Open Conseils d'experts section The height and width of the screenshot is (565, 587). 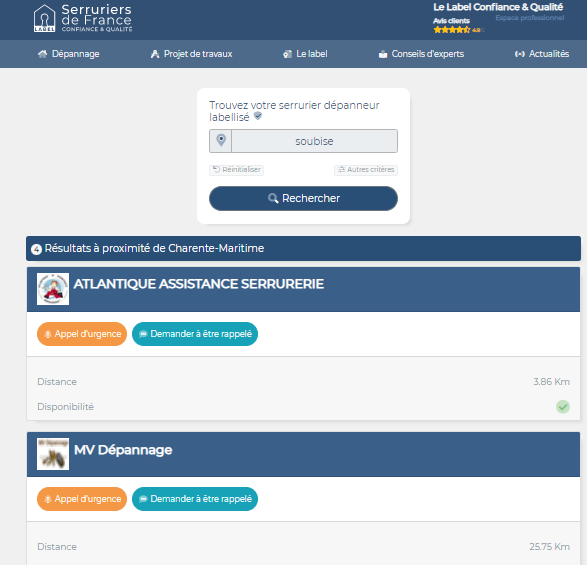click(421, 54)
